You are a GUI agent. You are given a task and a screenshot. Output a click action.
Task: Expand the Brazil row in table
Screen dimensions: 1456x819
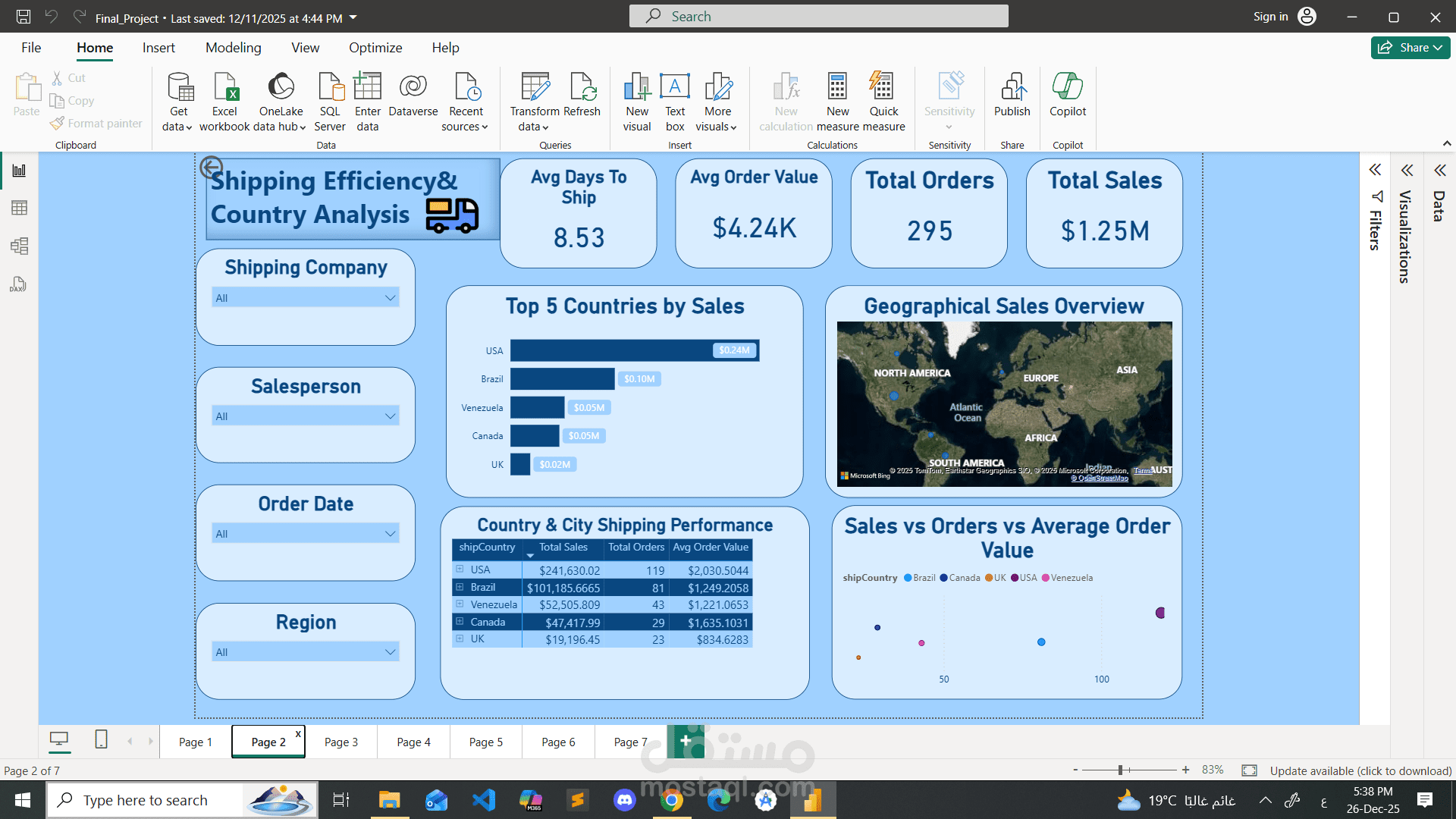(460, 587)
